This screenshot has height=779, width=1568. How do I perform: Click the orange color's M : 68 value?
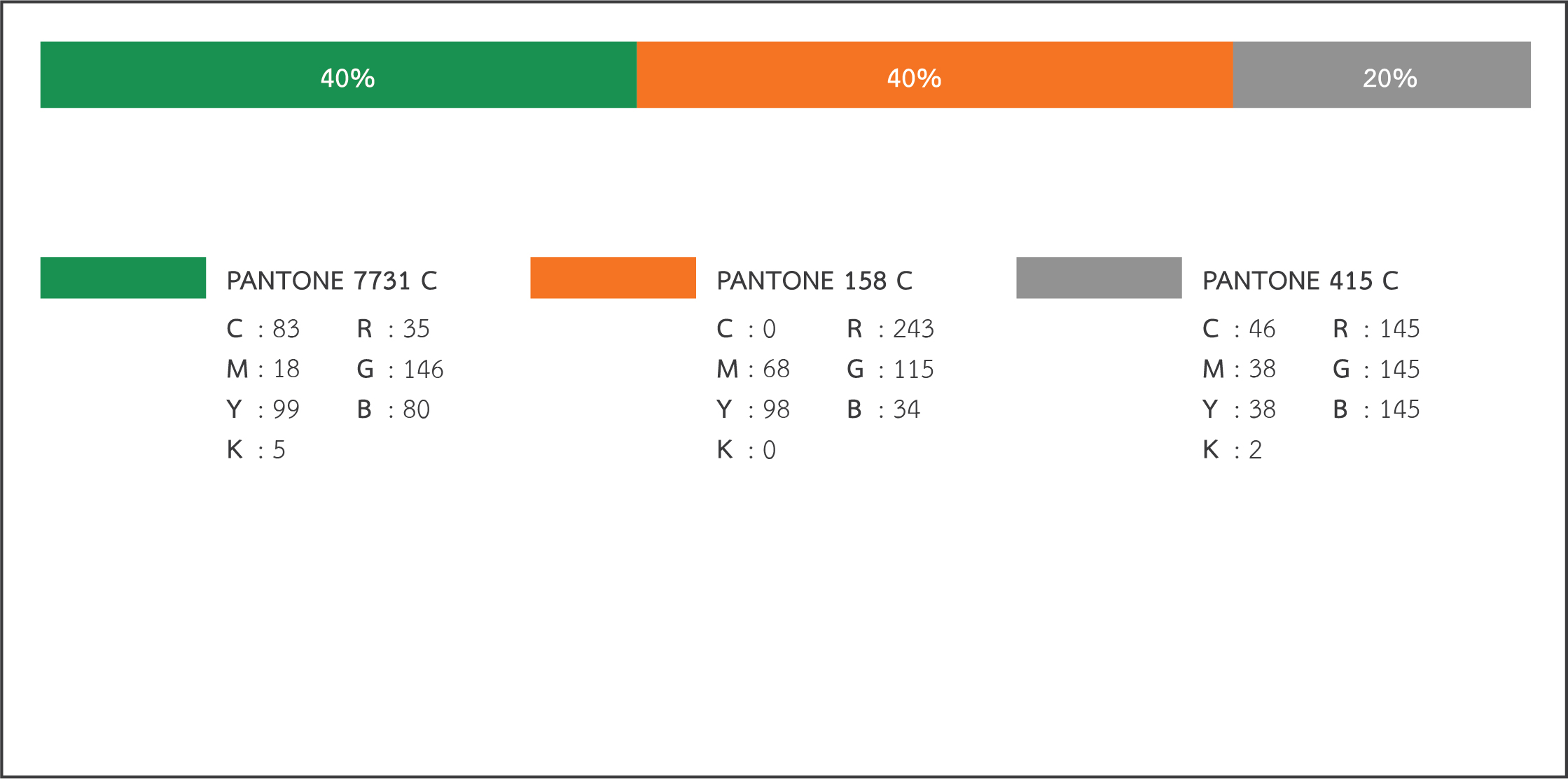point(754,369)
